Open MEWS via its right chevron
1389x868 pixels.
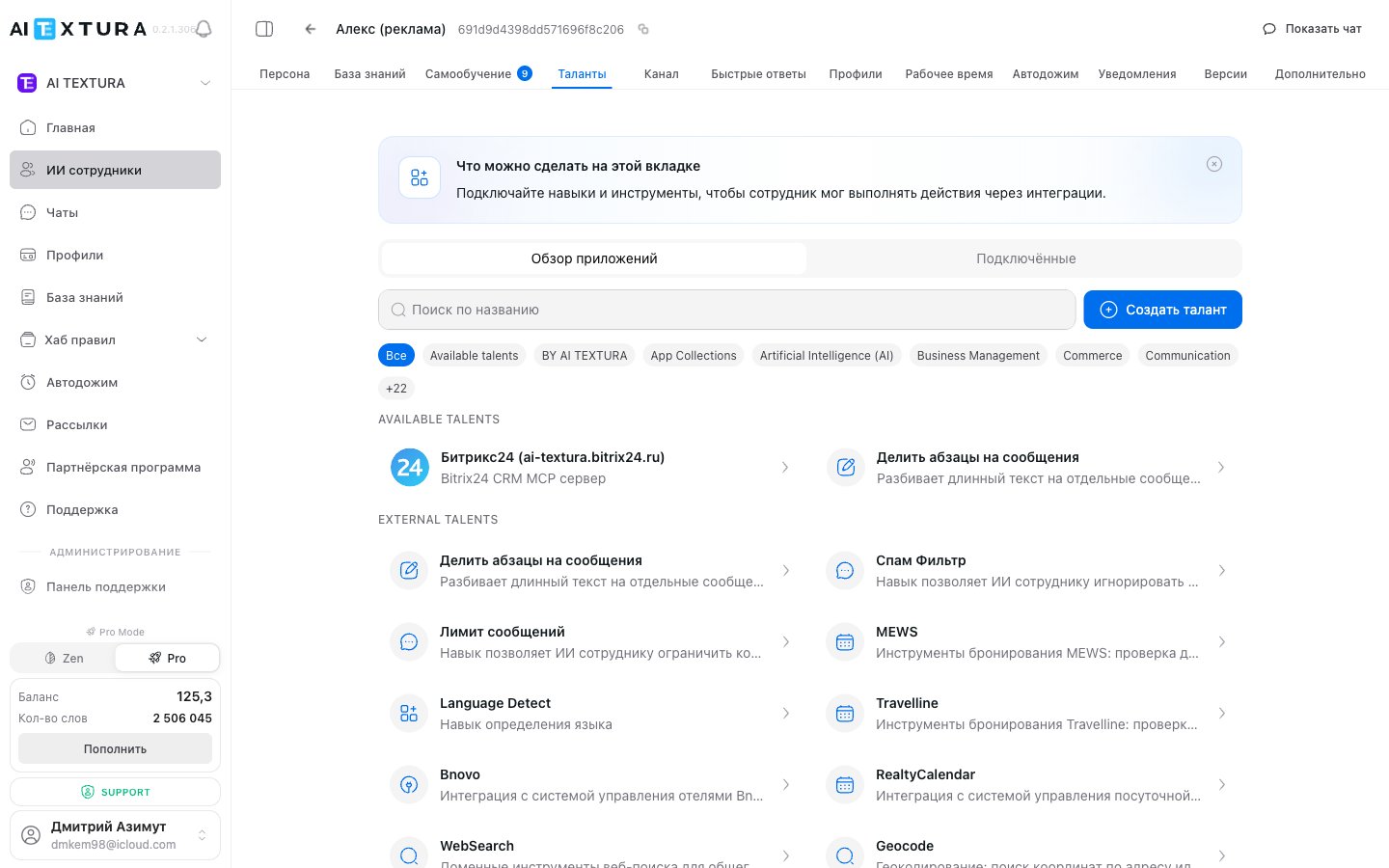point(1221,642)
